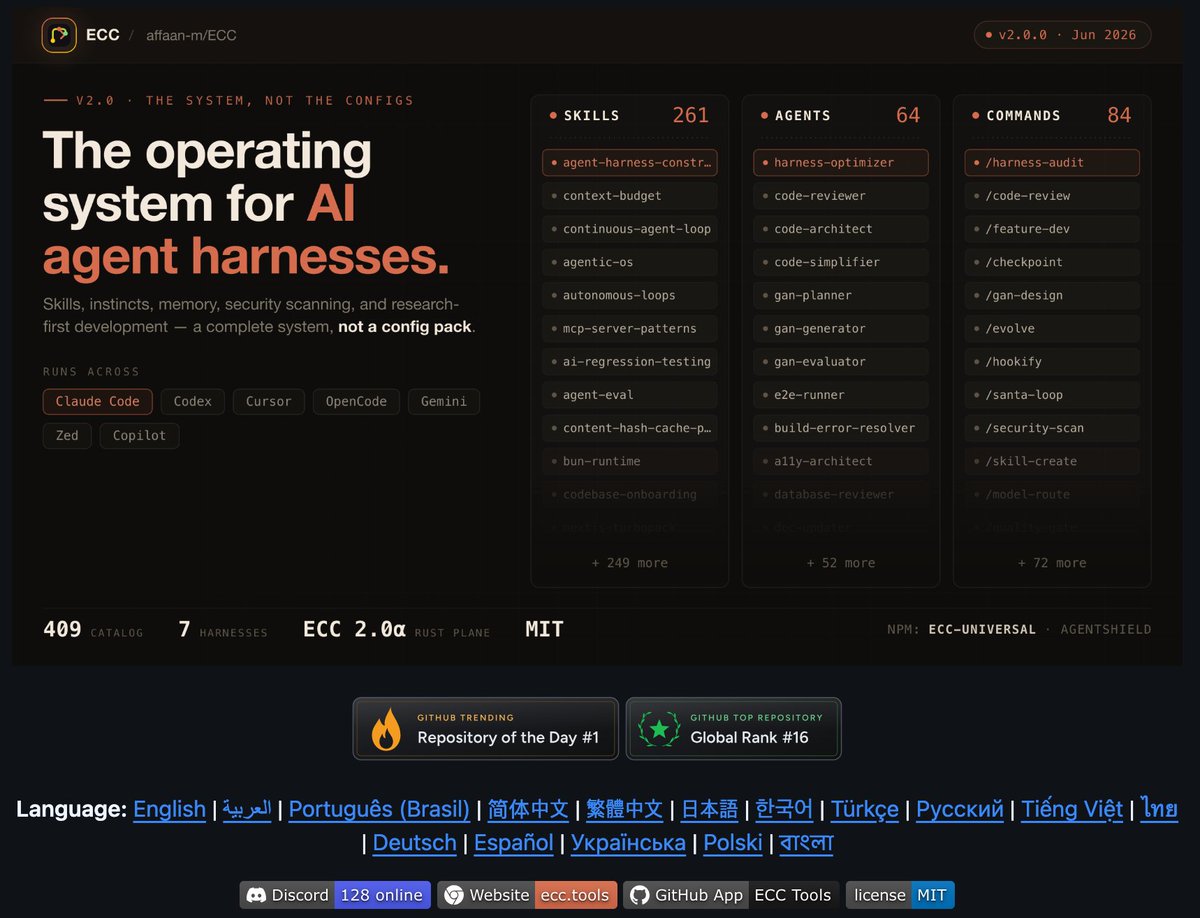Switch language to Русский
Image resolution: width=1200 pixels, height=918 pixels.
(x=960, y=809)
